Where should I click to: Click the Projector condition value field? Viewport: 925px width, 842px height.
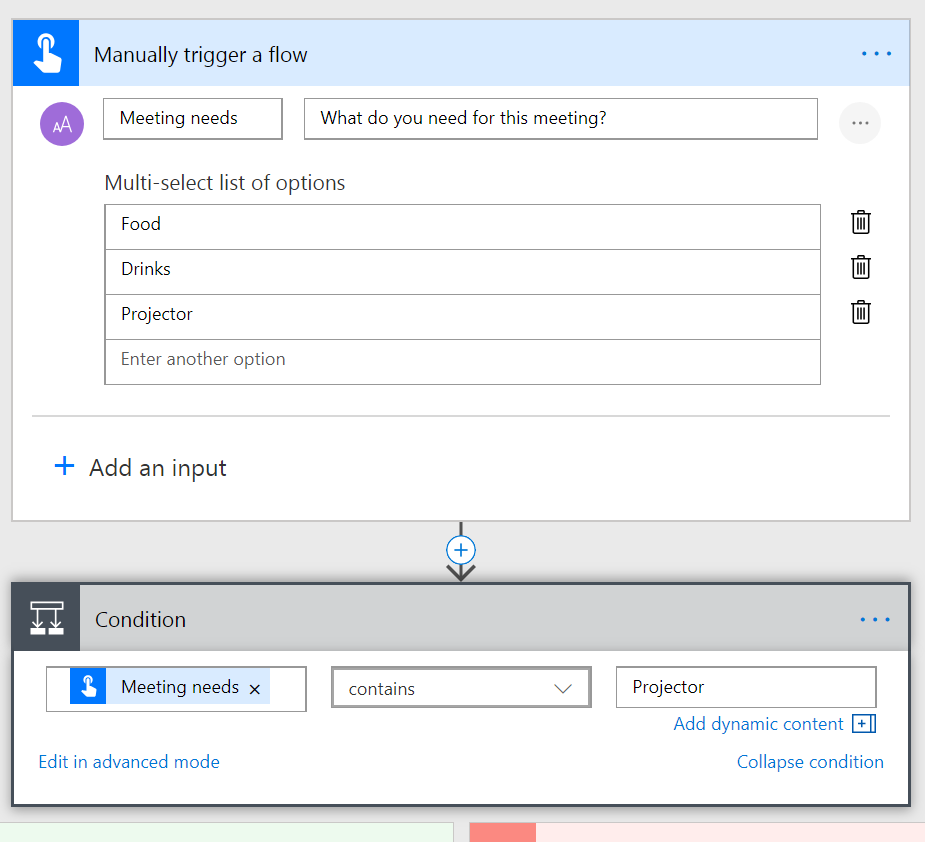click(745, 687)
